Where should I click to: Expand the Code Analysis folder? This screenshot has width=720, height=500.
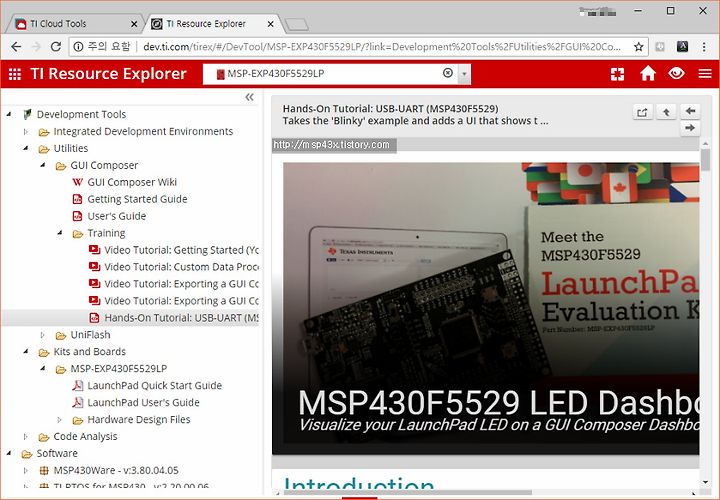pyautogui.click(x=26, y=437)
